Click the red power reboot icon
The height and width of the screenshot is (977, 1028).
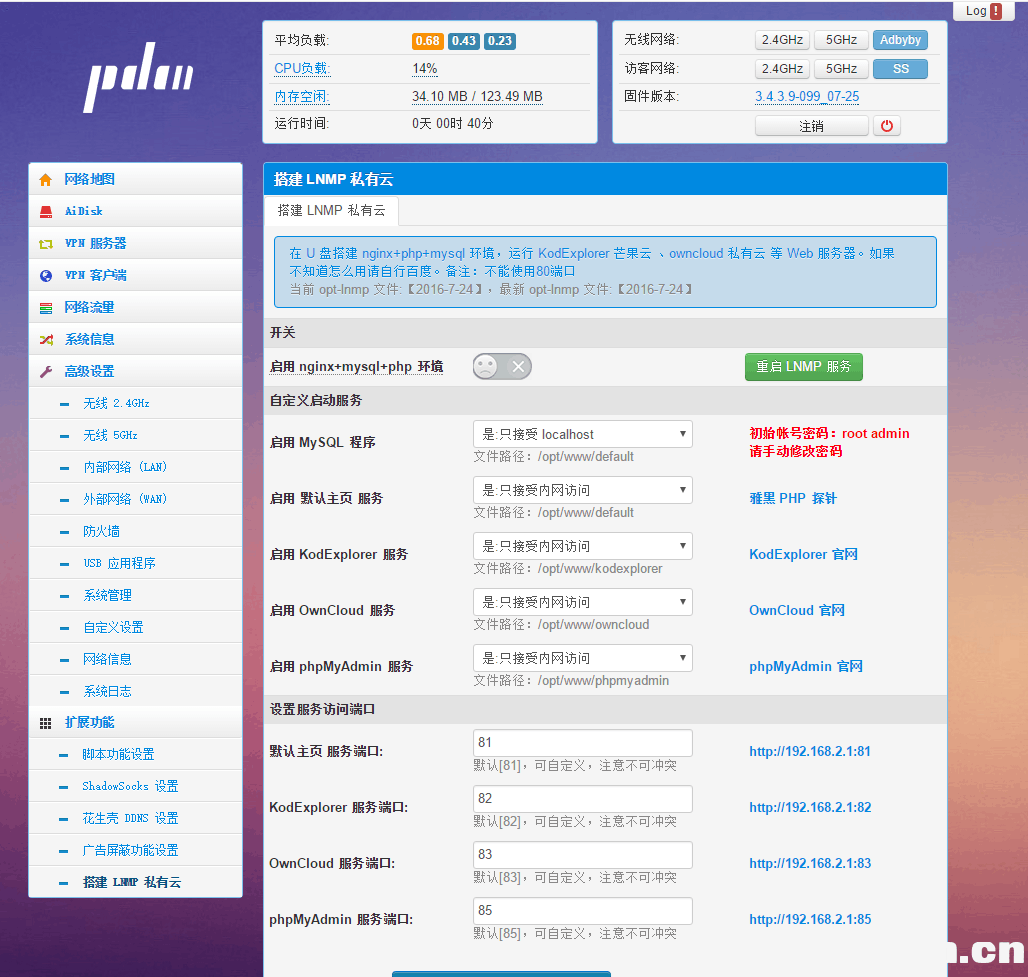pos(886,126)
